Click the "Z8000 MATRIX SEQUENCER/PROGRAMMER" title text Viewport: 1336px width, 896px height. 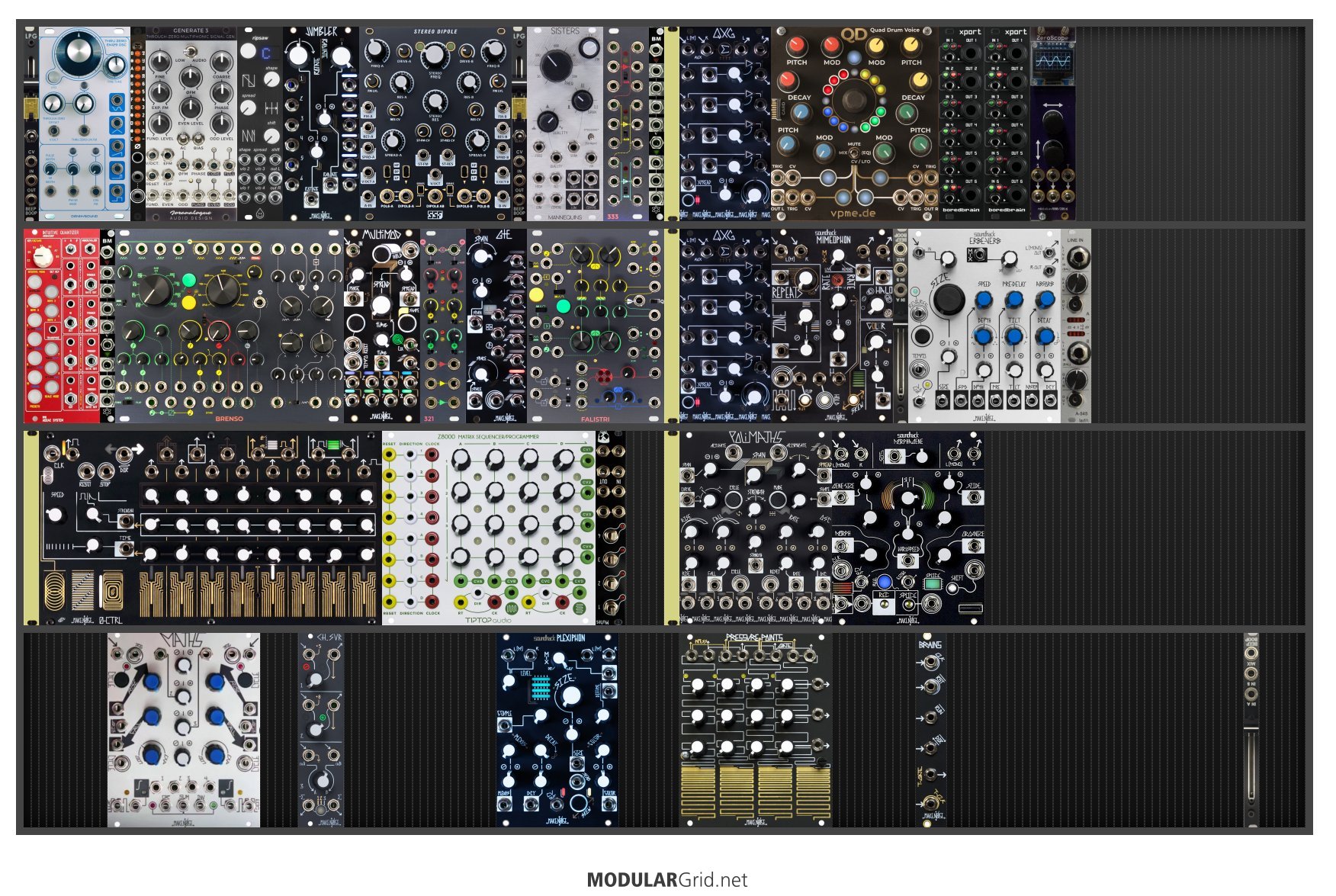click(489, 436)
